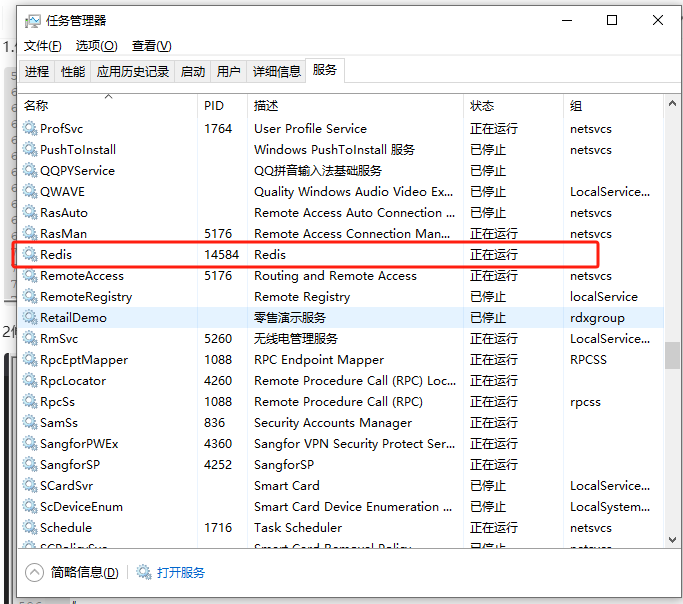Click the gear icon beside RetailDemo

pyautogui.click(x=30, y=317)
